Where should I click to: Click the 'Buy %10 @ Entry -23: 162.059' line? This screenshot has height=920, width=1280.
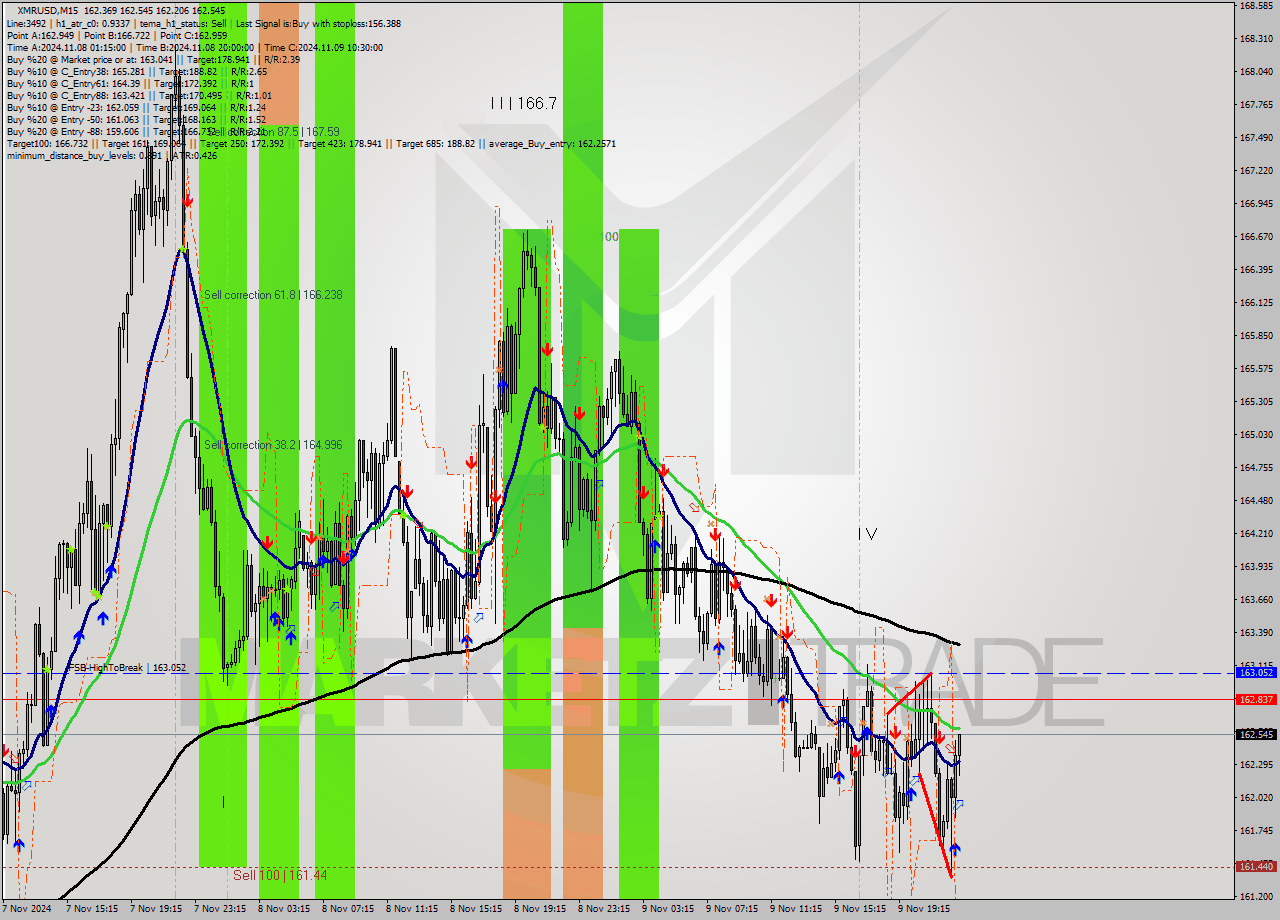136,107
